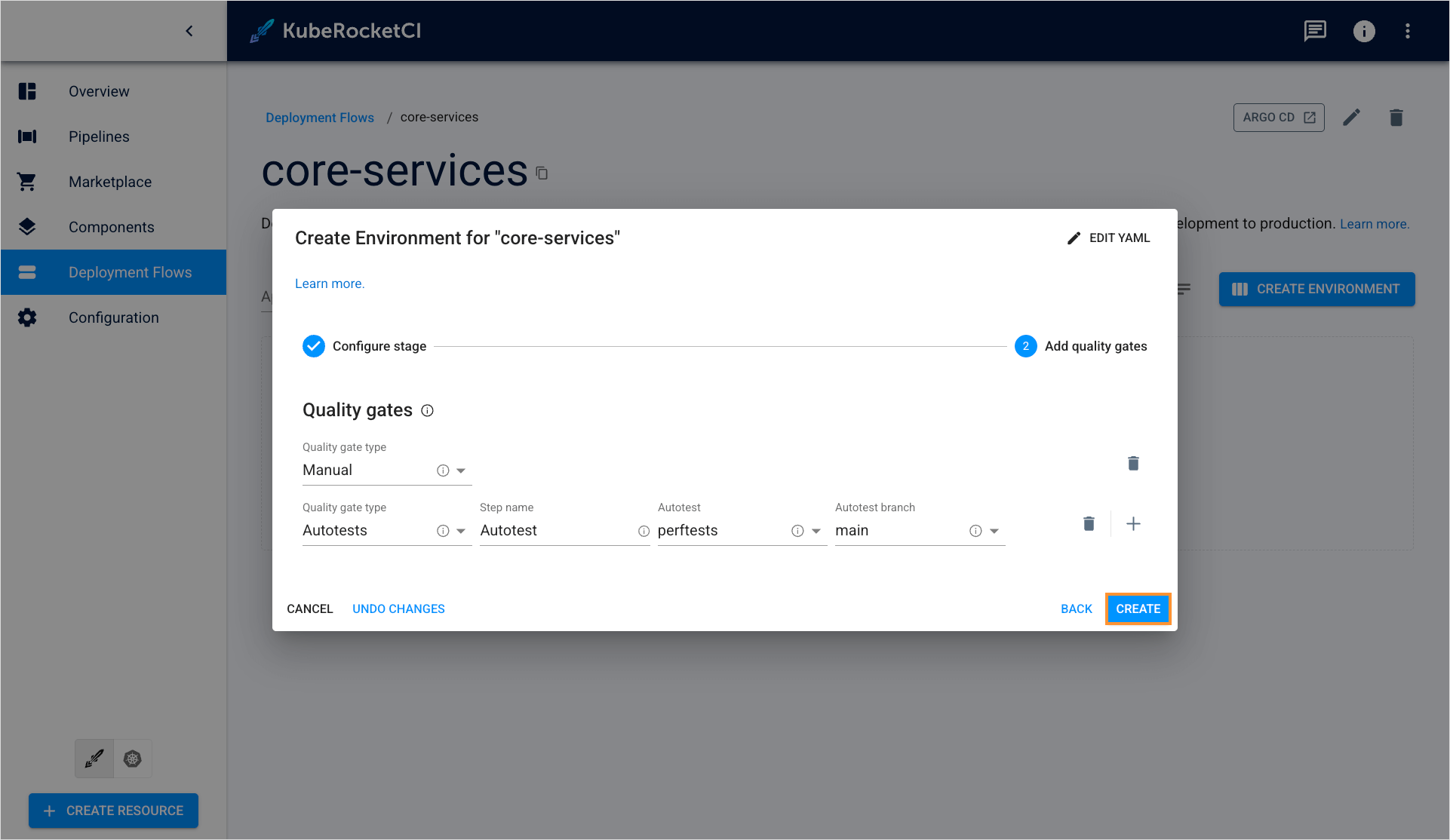Delete the Autotests quality gate row
The width and height of the screenshot is (1450, 840).
coord(1089,523)
